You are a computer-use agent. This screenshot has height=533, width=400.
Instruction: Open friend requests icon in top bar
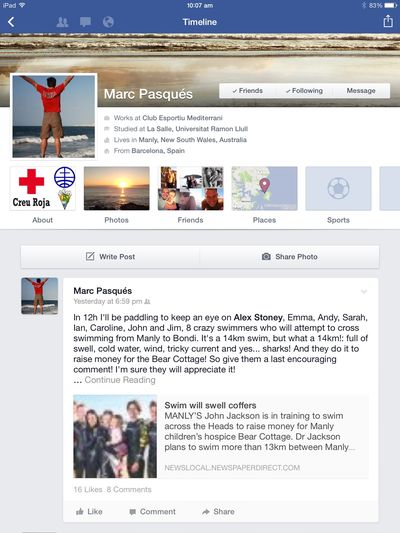[62, 22]
